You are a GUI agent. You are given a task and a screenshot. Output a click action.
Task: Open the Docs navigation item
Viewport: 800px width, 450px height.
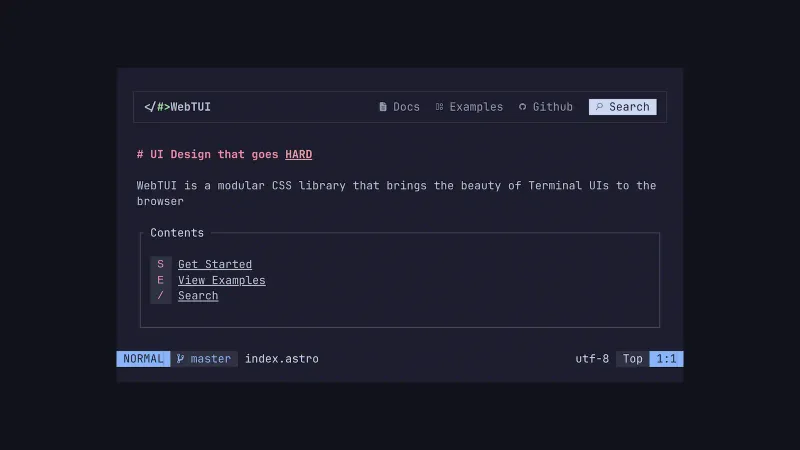[406, 107]
